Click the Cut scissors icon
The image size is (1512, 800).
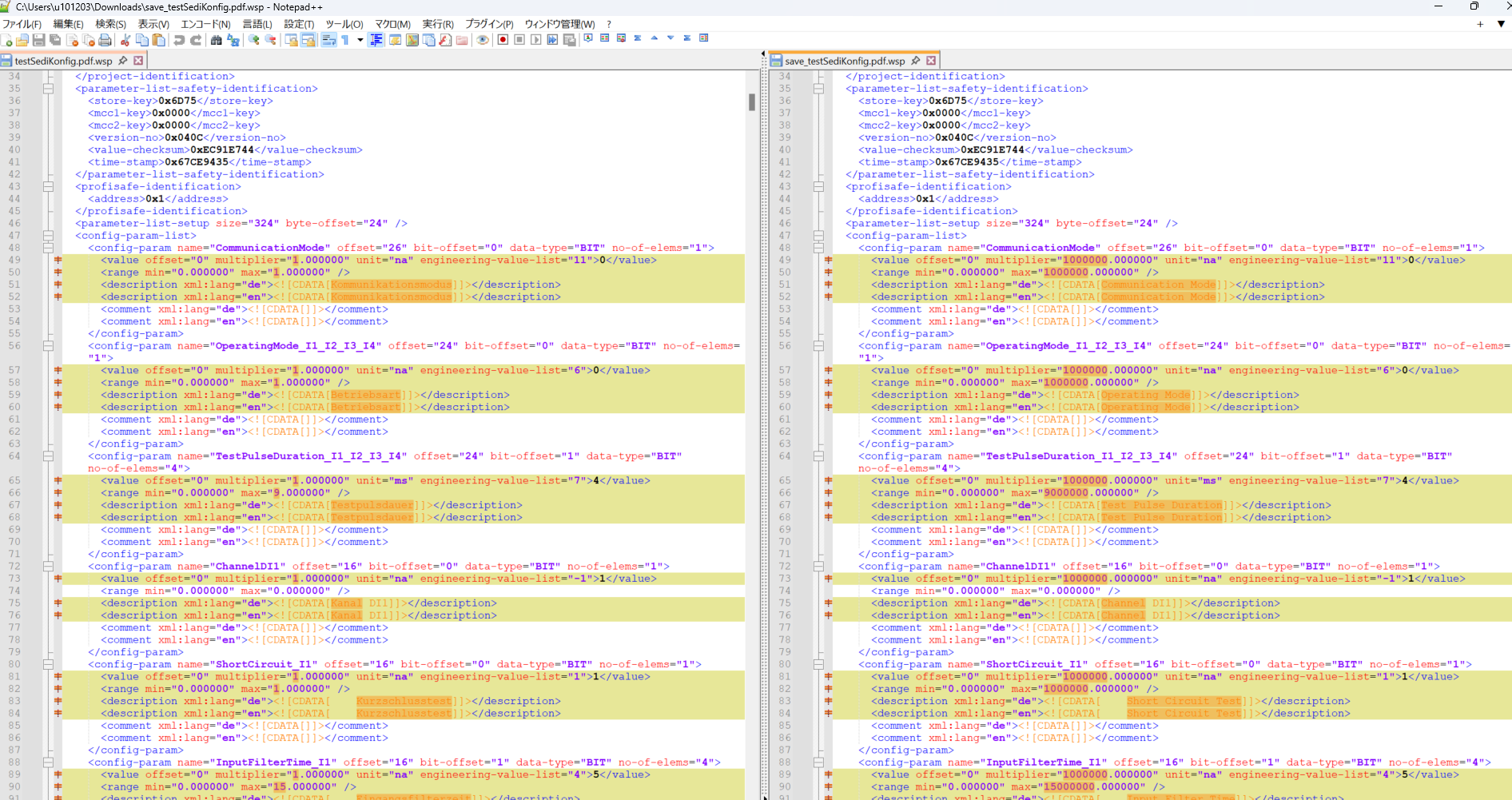(x=125, y=40)
